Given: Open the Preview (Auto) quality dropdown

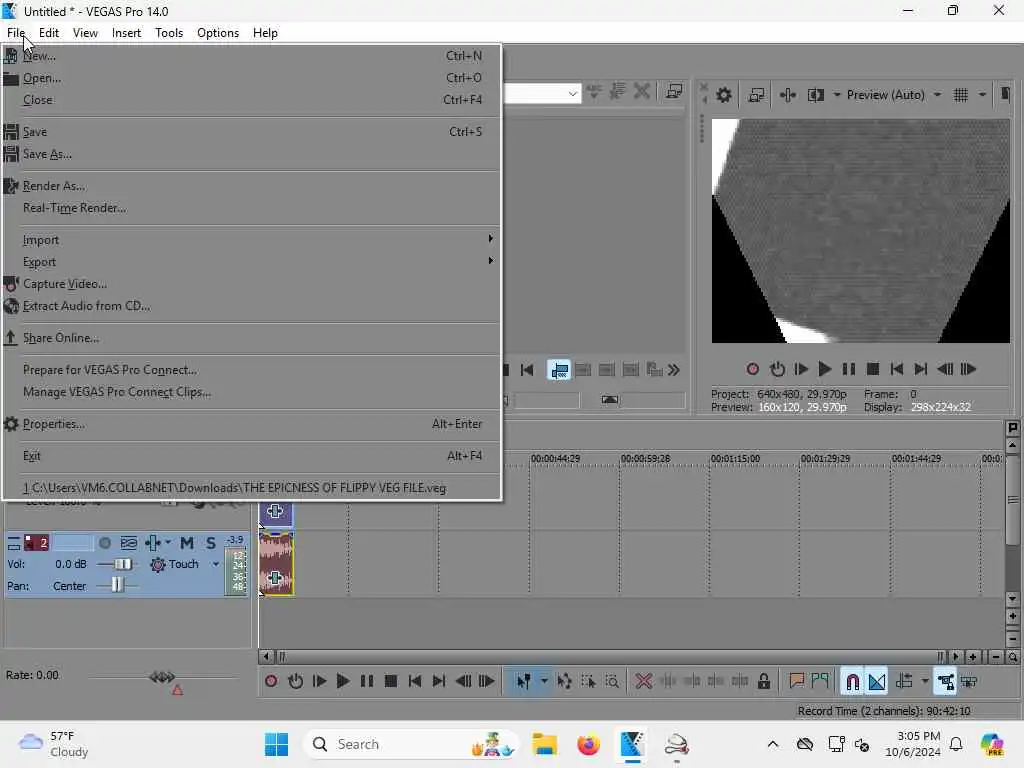Looking at the screenshot, I should click(937, 95).
